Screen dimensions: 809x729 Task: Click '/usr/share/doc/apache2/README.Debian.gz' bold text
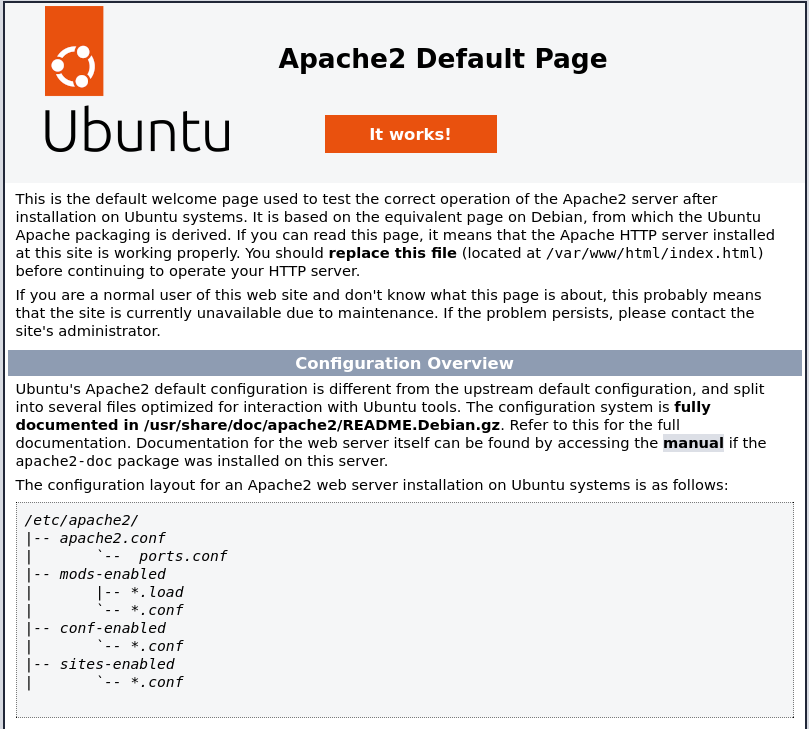coord(322,425)
